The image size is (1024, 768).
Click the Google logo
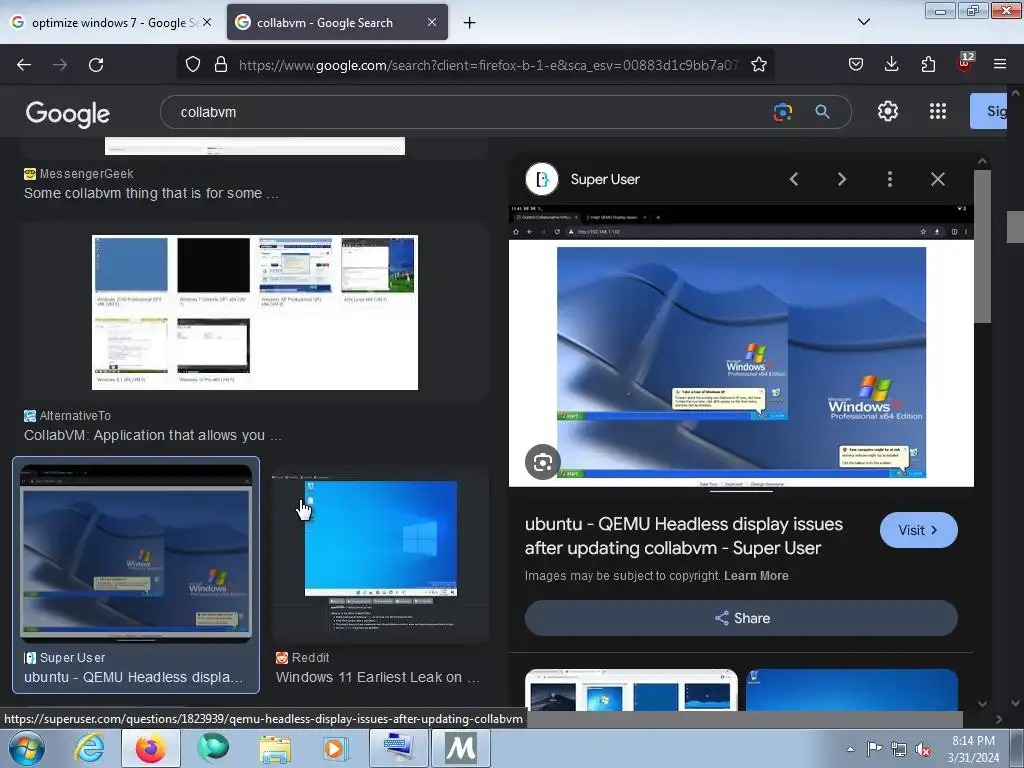[68, 114]
